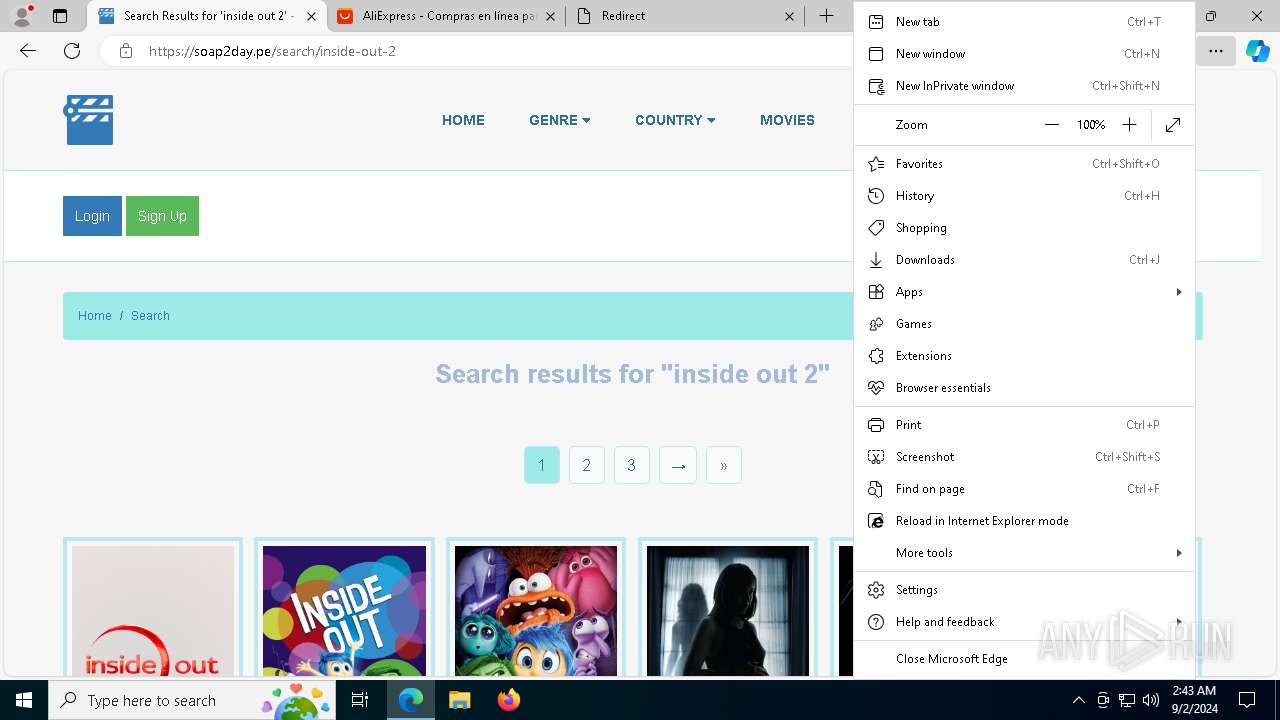Follow the Search breadcrumb link
This screenshot has width=1280, height=720.
click(150, 316)
